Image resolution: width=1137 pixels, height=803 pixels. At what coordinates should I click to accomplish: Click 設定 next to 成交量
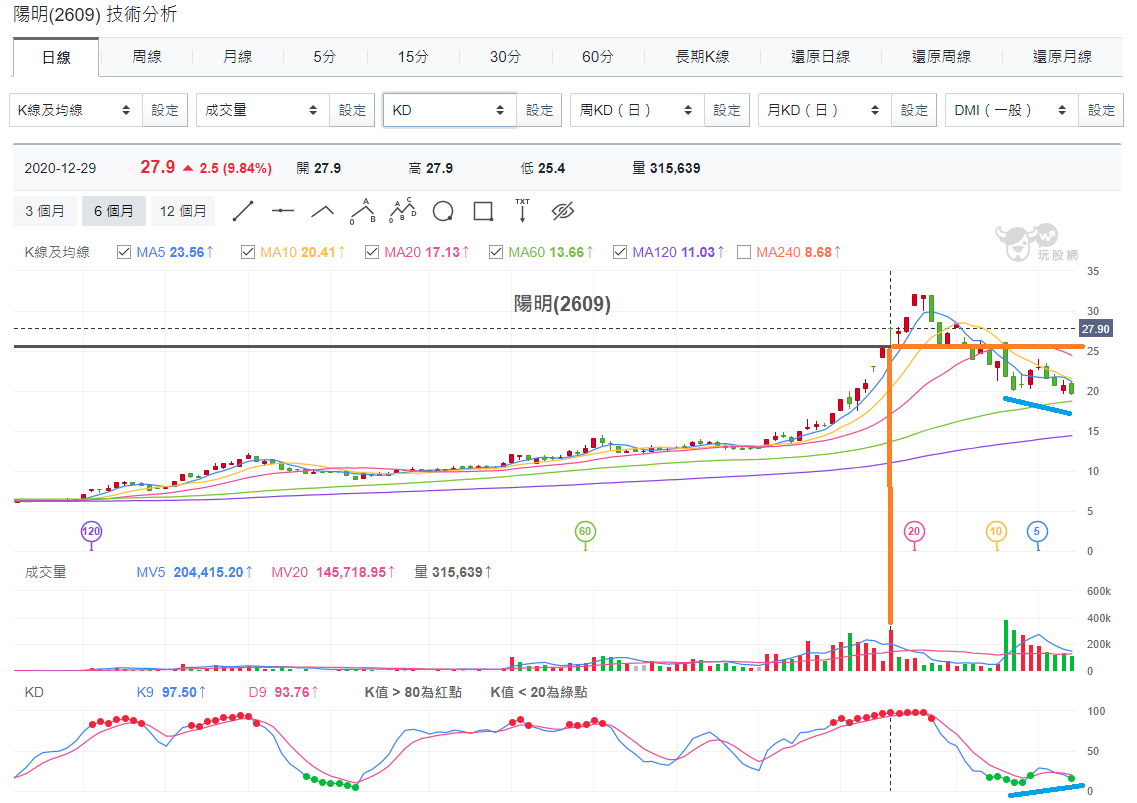tap(352, 110)
